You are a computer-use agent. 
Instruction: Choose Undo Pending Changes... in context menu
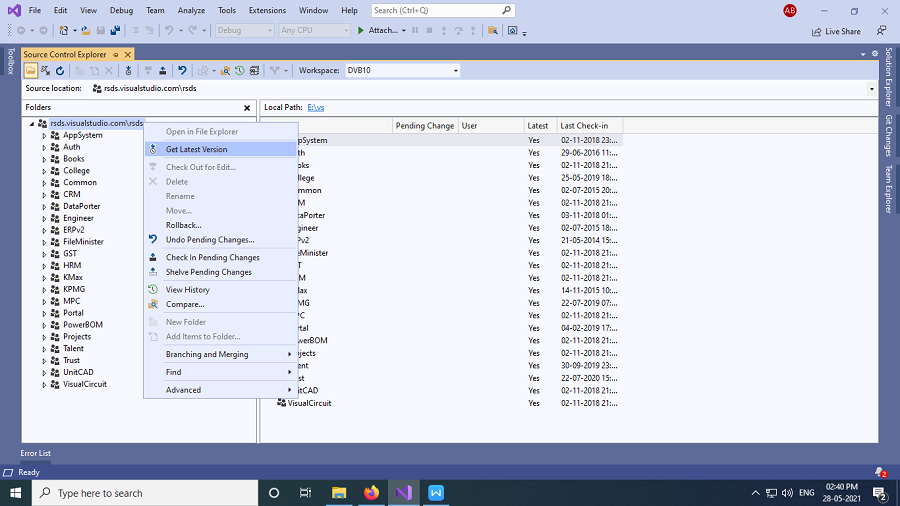click(221, 240)
